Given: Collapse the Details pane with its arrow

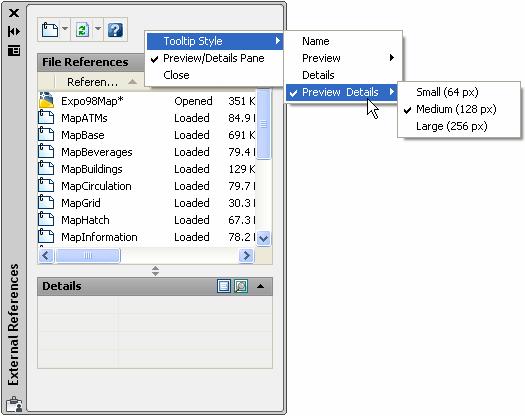Looking at the screenshot, I should click(260, 286).
